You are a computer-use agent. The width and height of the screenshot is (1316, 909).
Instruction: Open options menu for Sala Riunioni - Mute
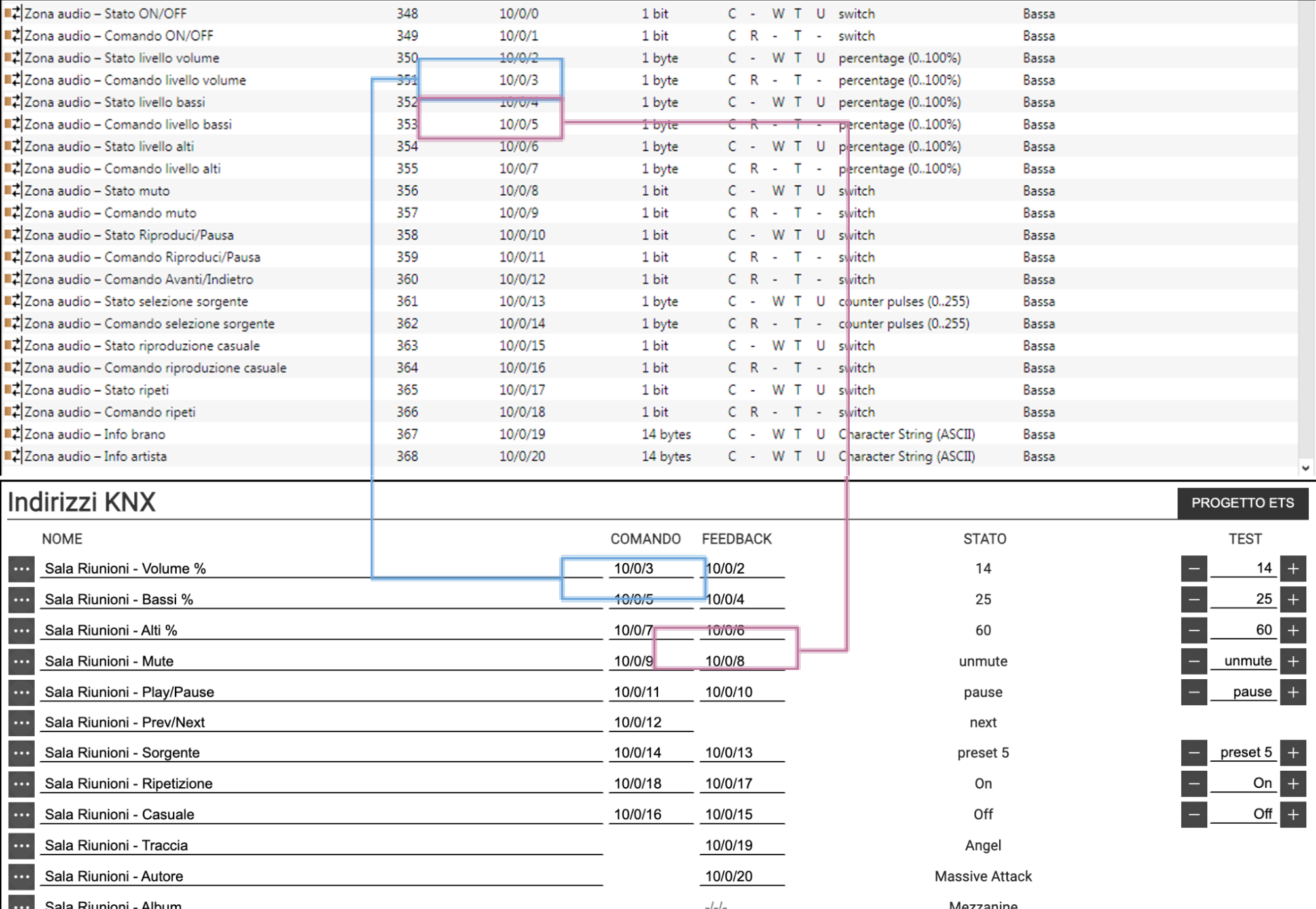coord(21,661)
